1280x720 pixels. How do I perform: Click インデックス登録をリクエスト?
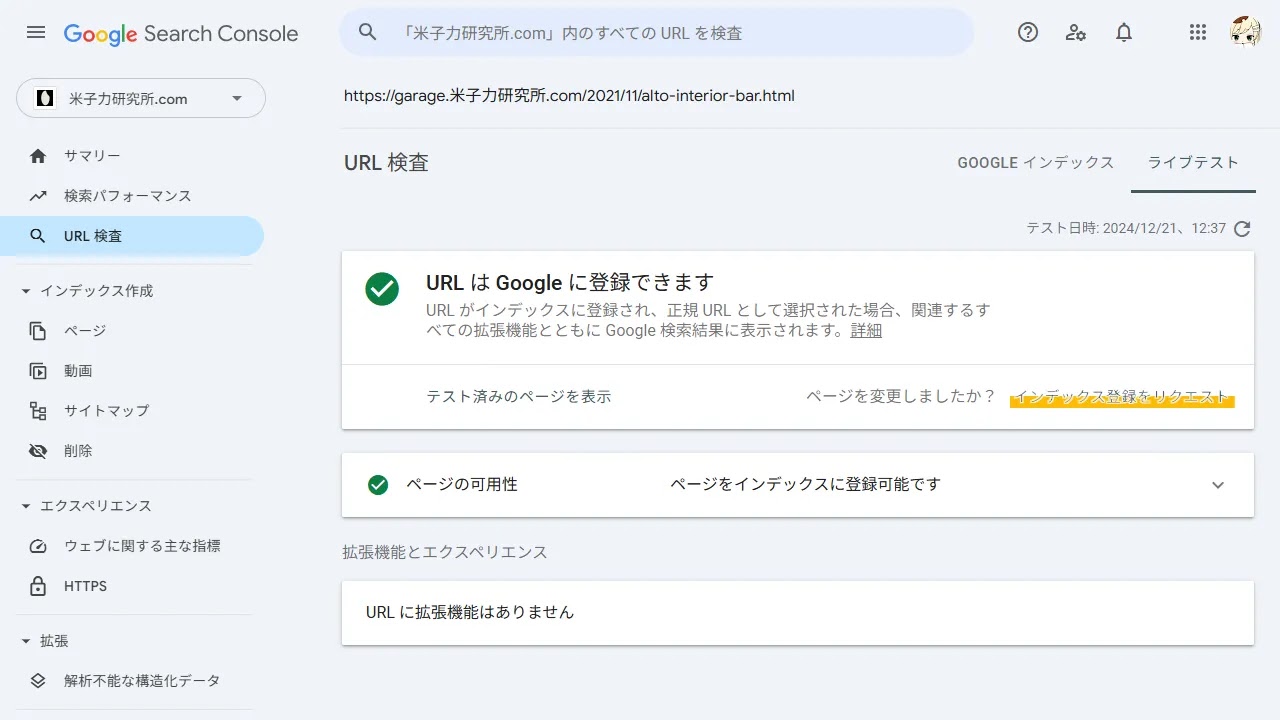click(x=1122, y=397)
